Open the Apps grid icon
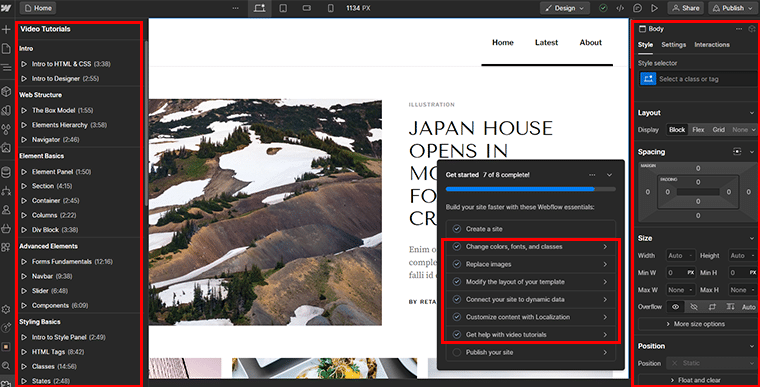760x387 pixels. tap(6, 247)
